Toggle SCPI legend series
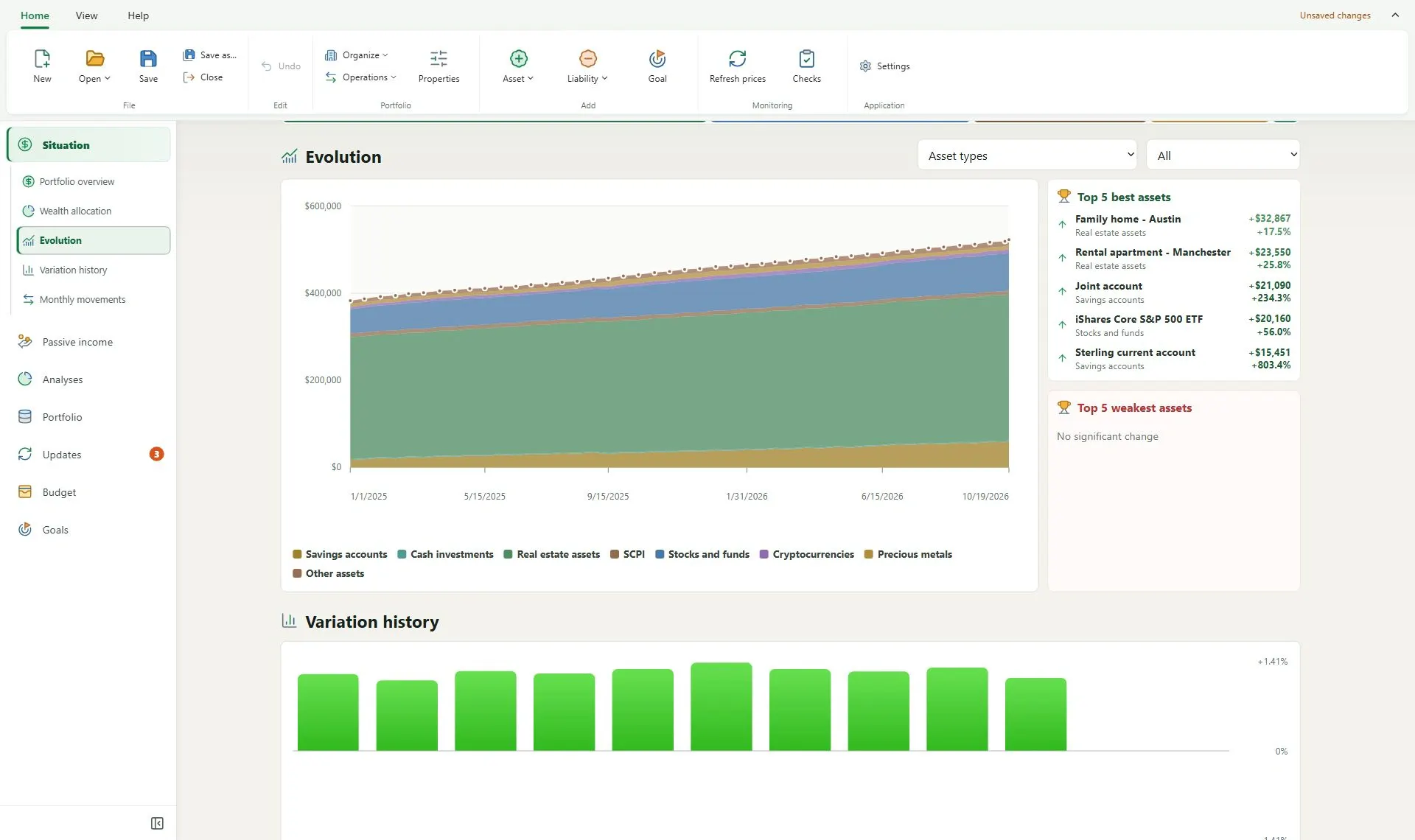1415x840 pixels. [x=627, y=554]
